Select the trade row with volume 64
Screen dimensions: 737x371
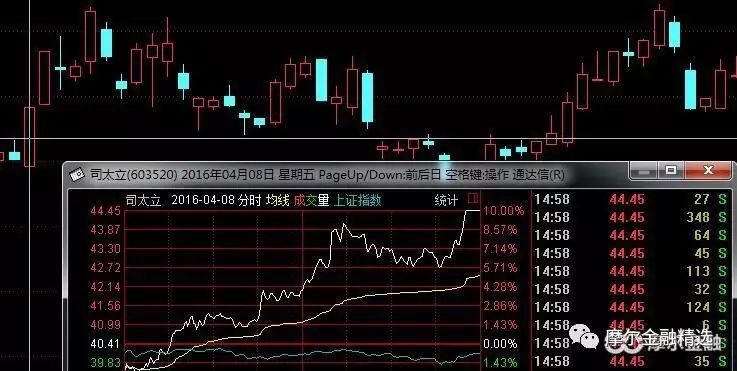coord(630,235)
